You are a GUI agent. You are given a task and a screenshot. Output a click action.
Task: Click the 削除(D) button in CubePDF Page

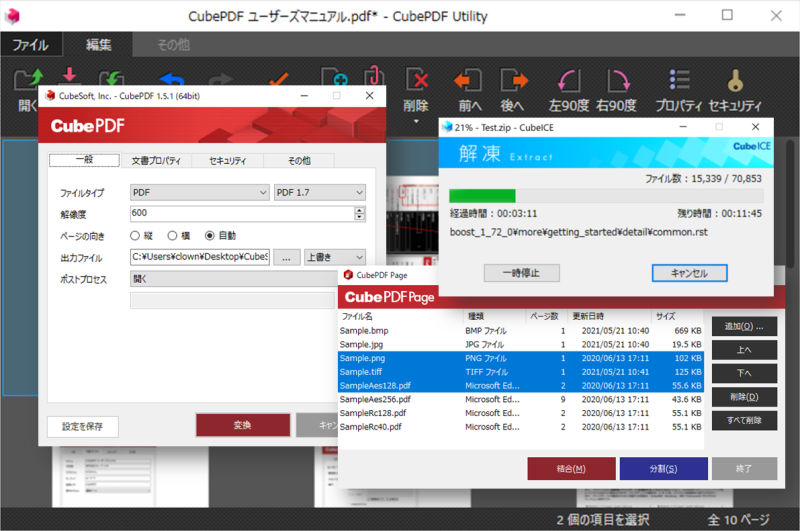pyautogui.click(x=744, y=397)
